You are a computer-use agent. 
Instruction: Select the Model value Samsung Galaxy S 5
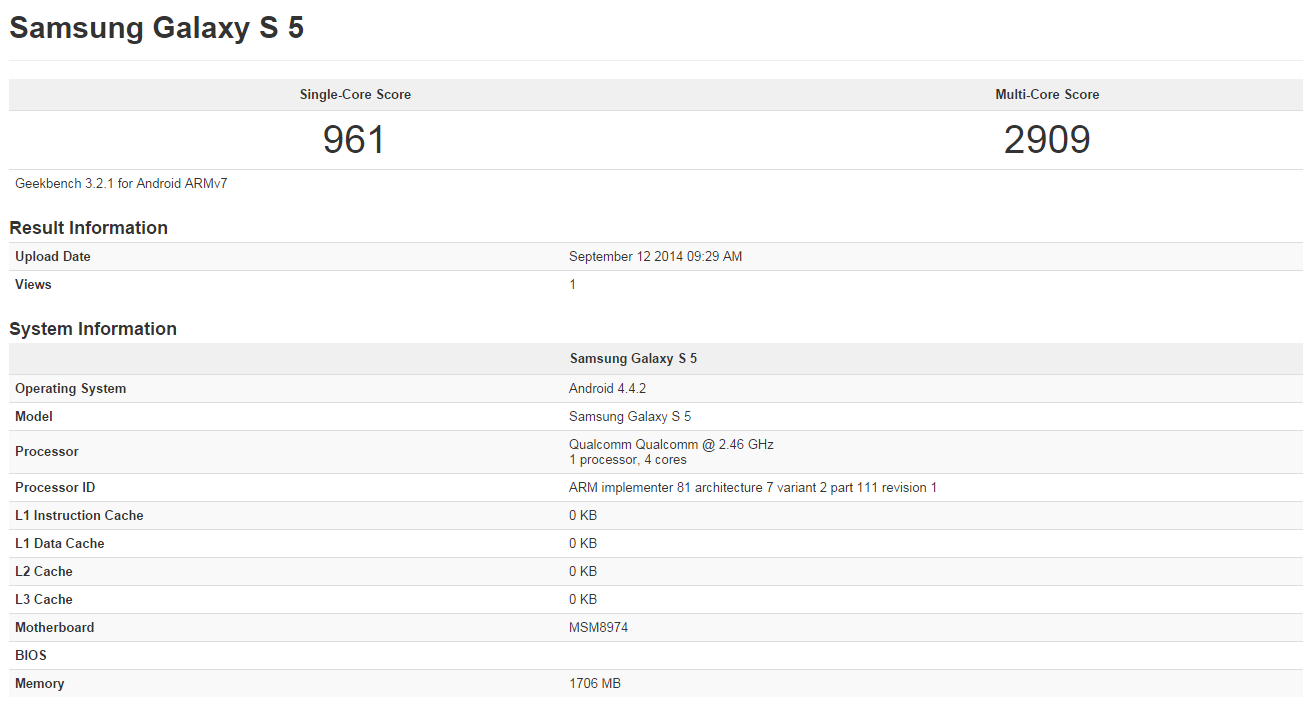coord(630,417)
